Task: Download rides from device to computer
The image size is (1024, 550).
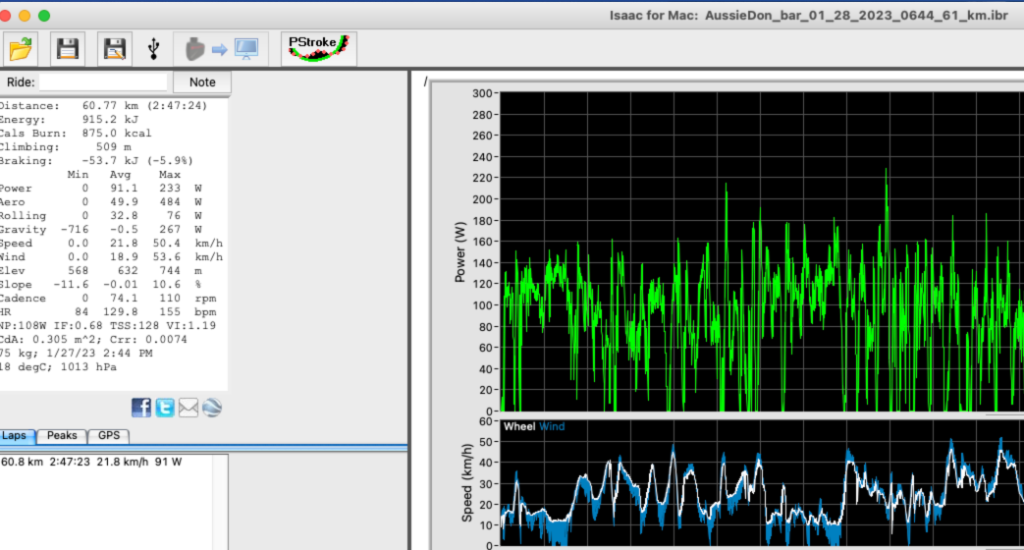Action: pyautogui.click(x=217, y=49)
